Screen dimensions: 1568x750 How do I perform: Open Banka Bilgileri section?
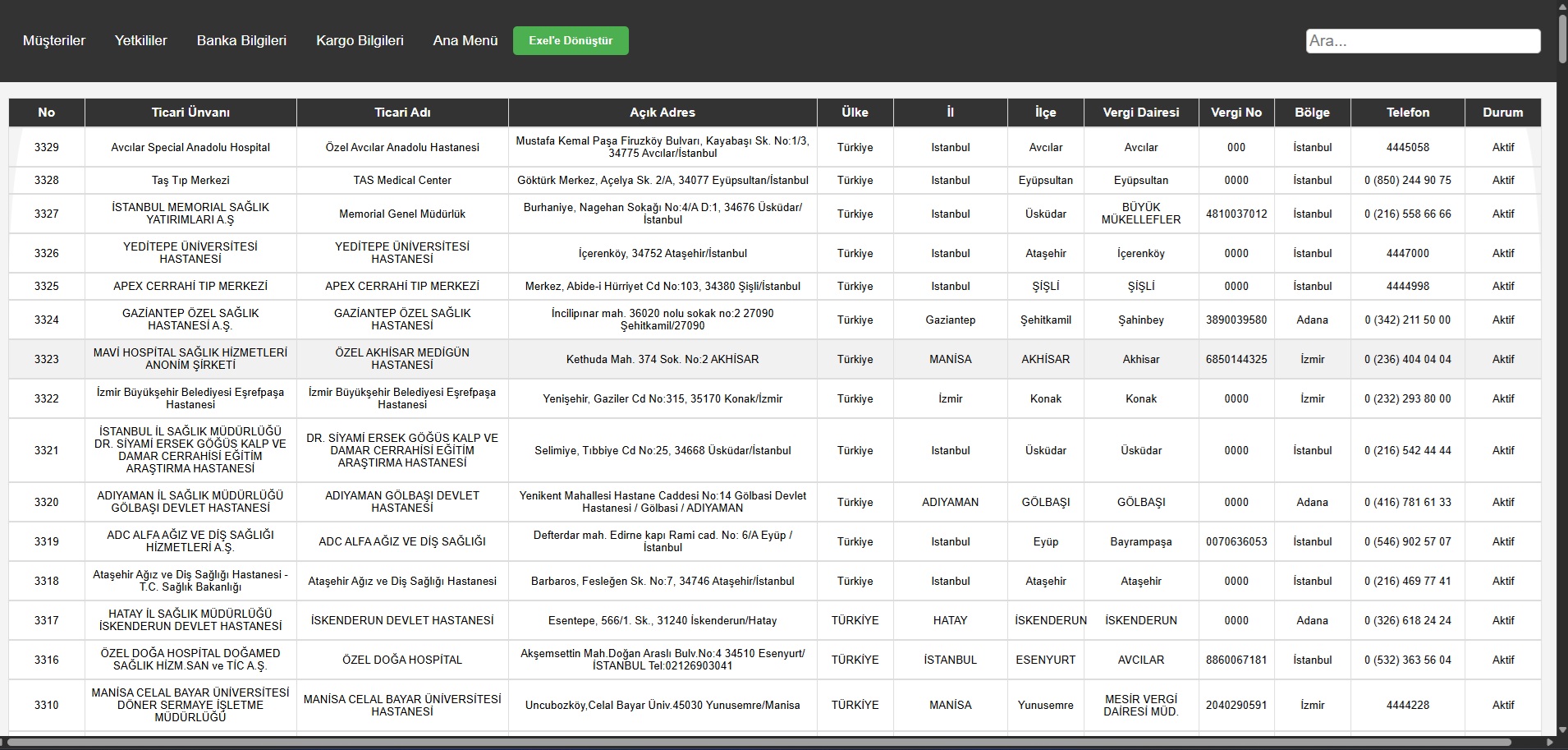coord(241,40)
